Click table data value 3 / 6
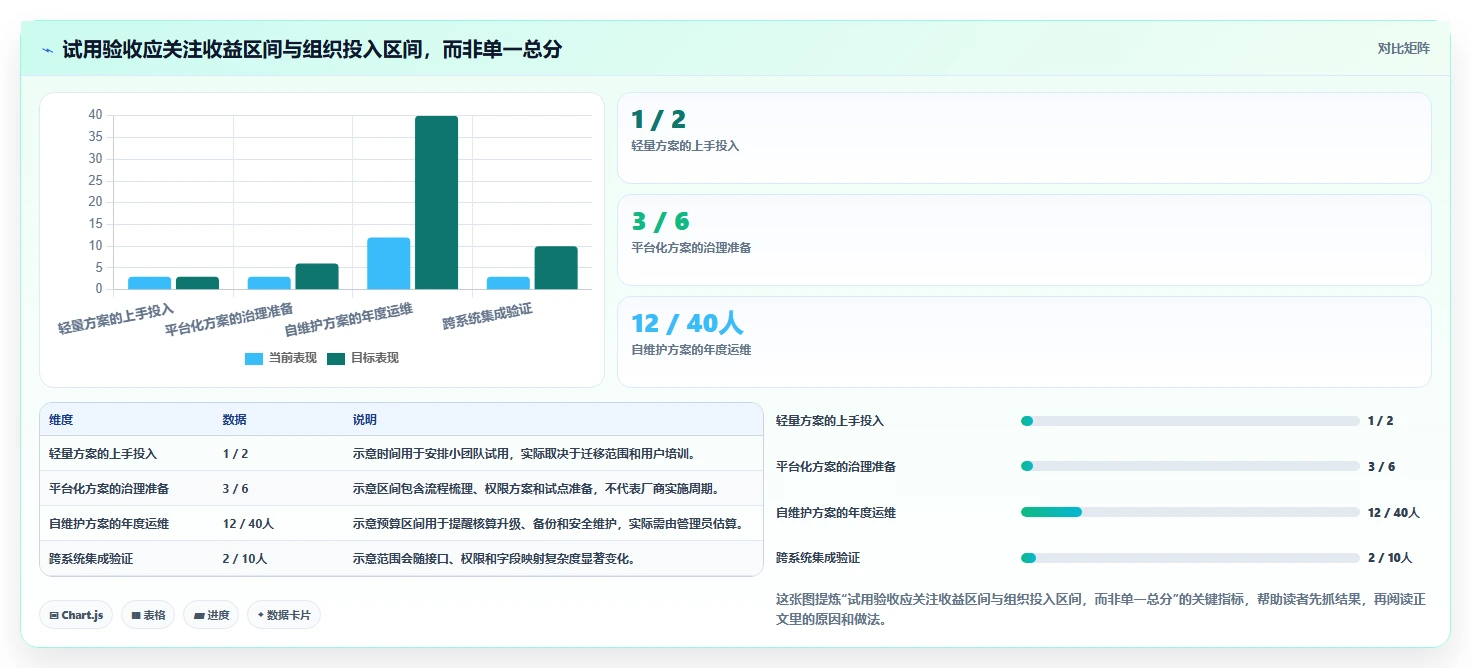The height and width of the screenshot is (668, 1471). pos(235,489)
